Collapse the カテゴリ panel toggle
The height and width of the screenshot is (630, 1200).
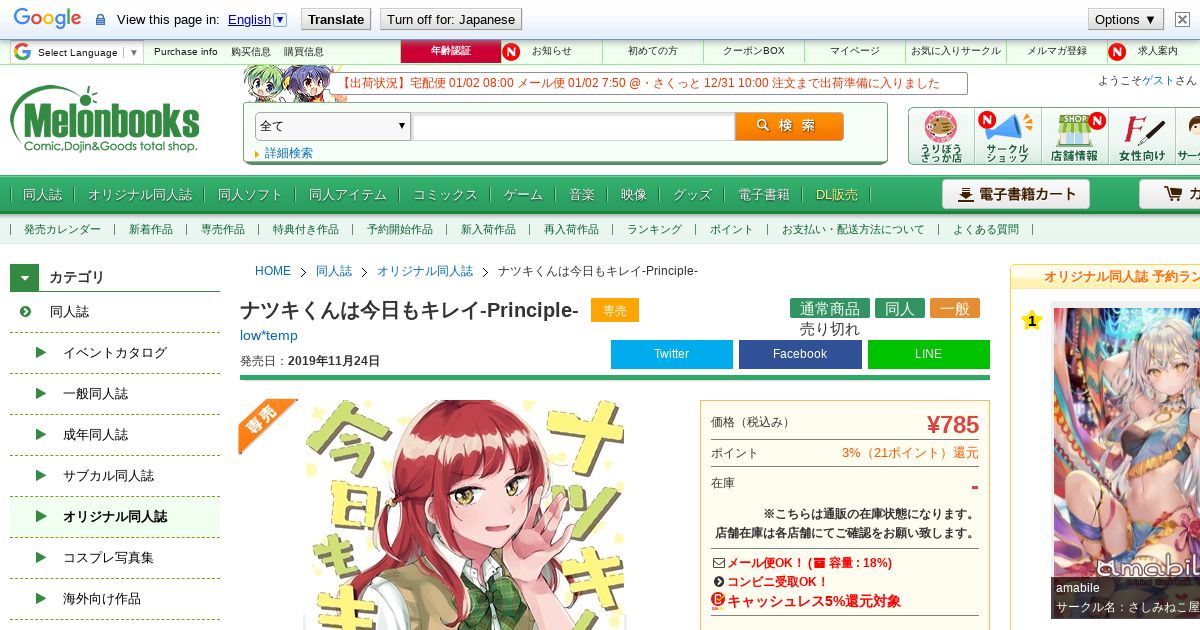[x=25, y=277]
